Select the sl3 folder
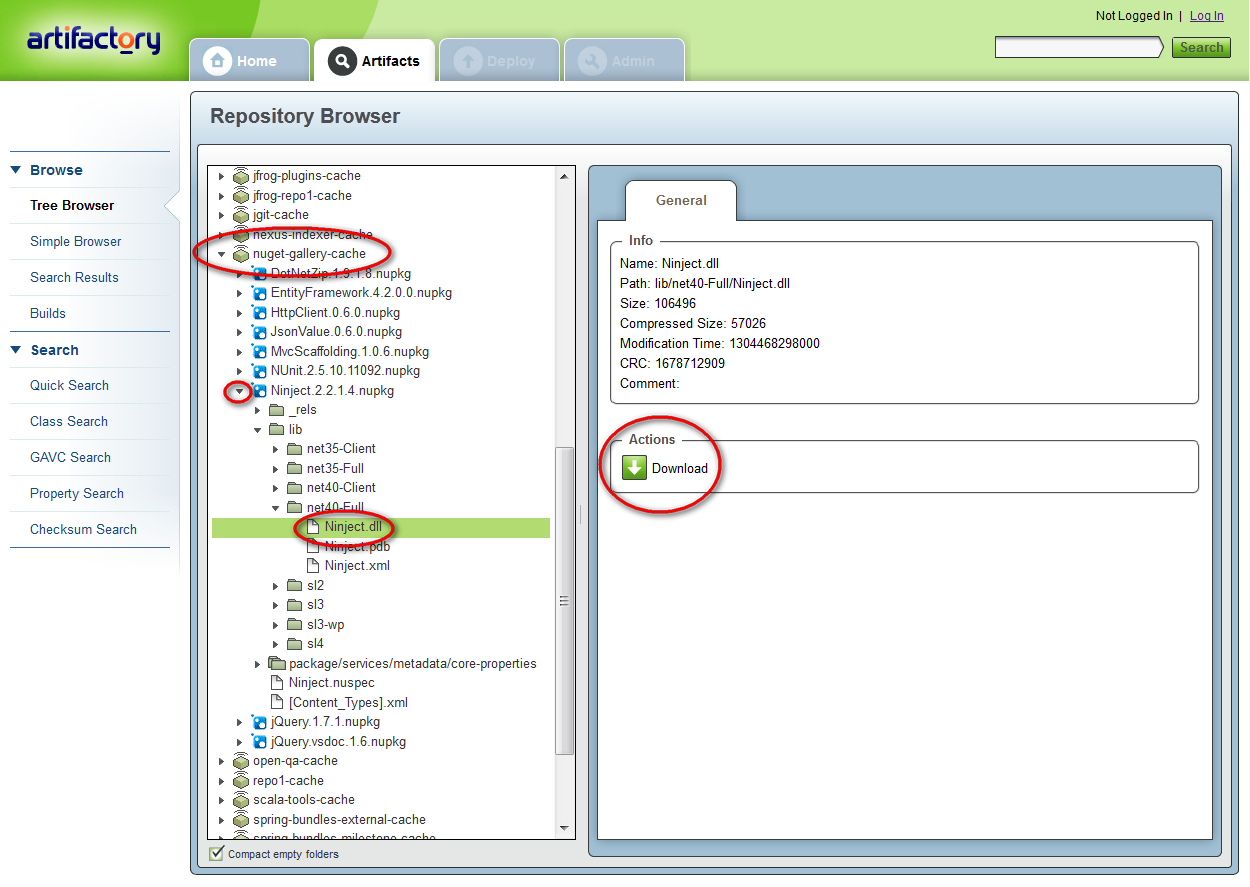The width and height of the screenshot is (1250, 887). pyautogui.click(x=315, y=605)
